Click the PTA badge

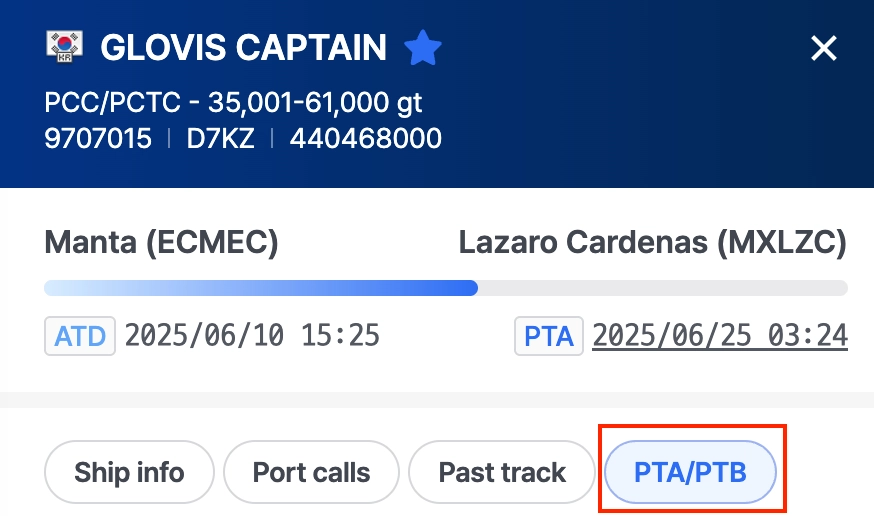click(x=549, y=336)
